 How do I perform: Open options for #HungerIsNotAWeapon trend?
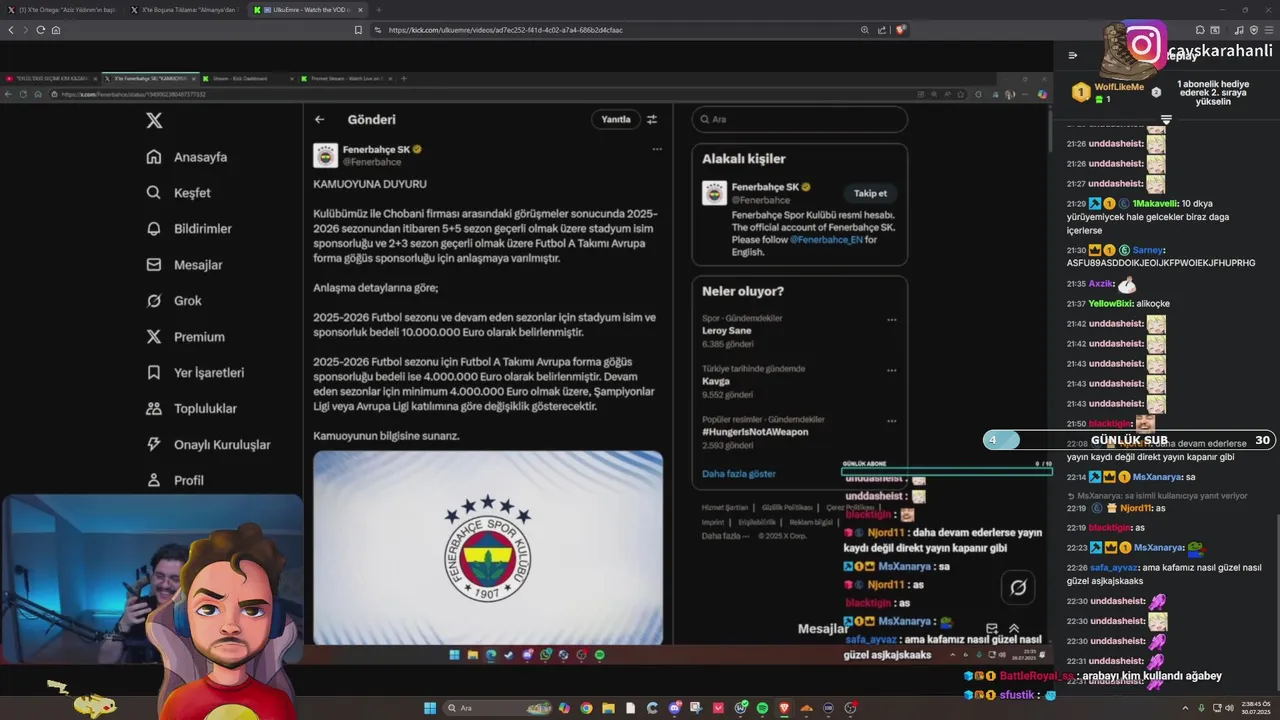click(x=891, y=420)
